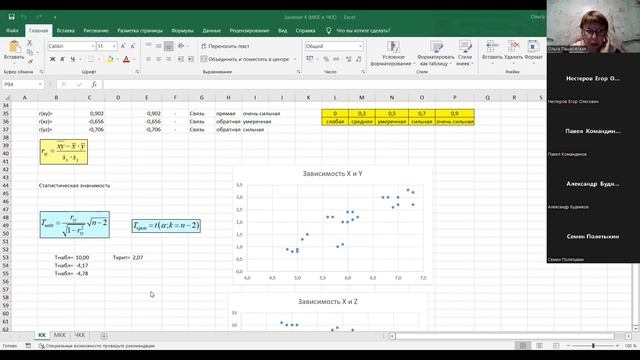Toggle Wrap Text (Переносить текст)
The height and width of the screenshot is (360, 640).
click(x=225, y=46)
